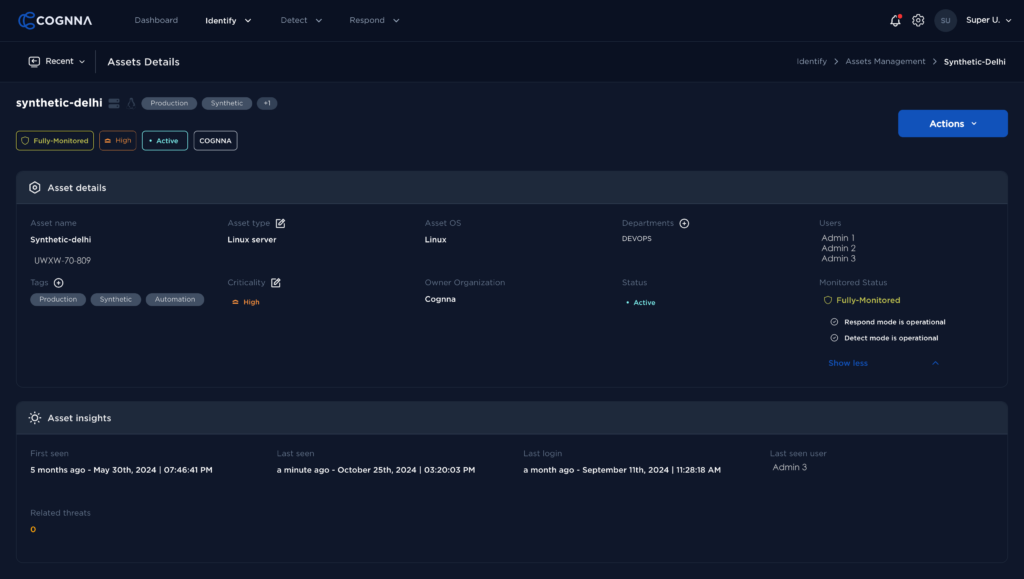
Task: Click Cognna owner organization value
Action: pos(440,299)
